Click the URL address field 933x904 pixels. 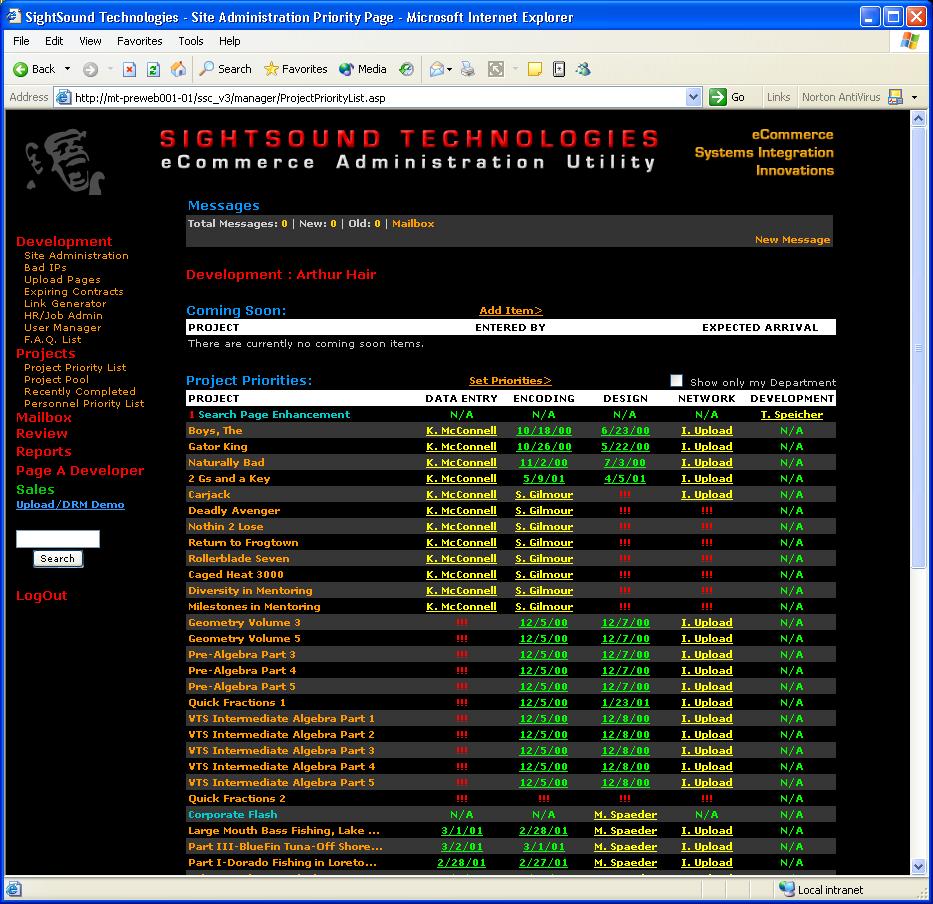coord(378,98)
